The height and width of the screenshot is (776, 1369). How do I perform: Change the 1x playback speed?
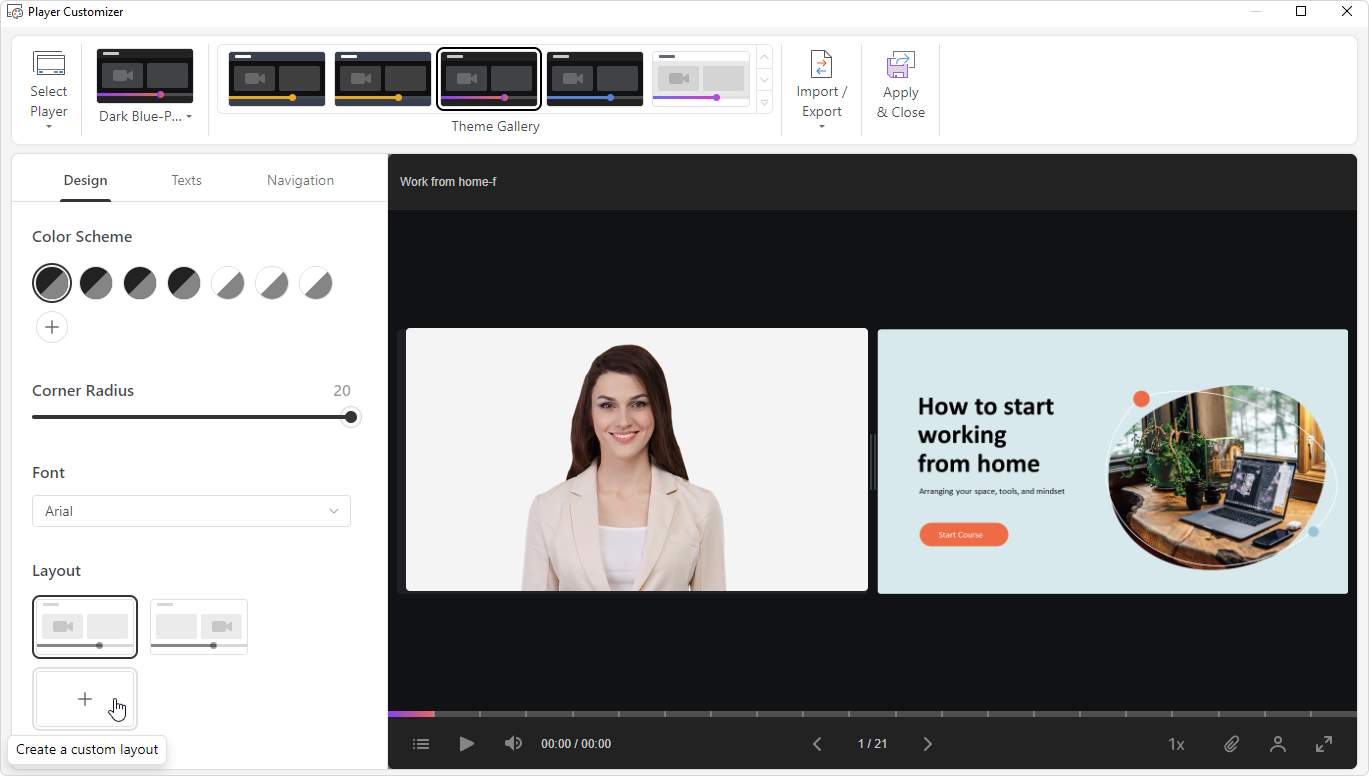[x=1176, y=744]
